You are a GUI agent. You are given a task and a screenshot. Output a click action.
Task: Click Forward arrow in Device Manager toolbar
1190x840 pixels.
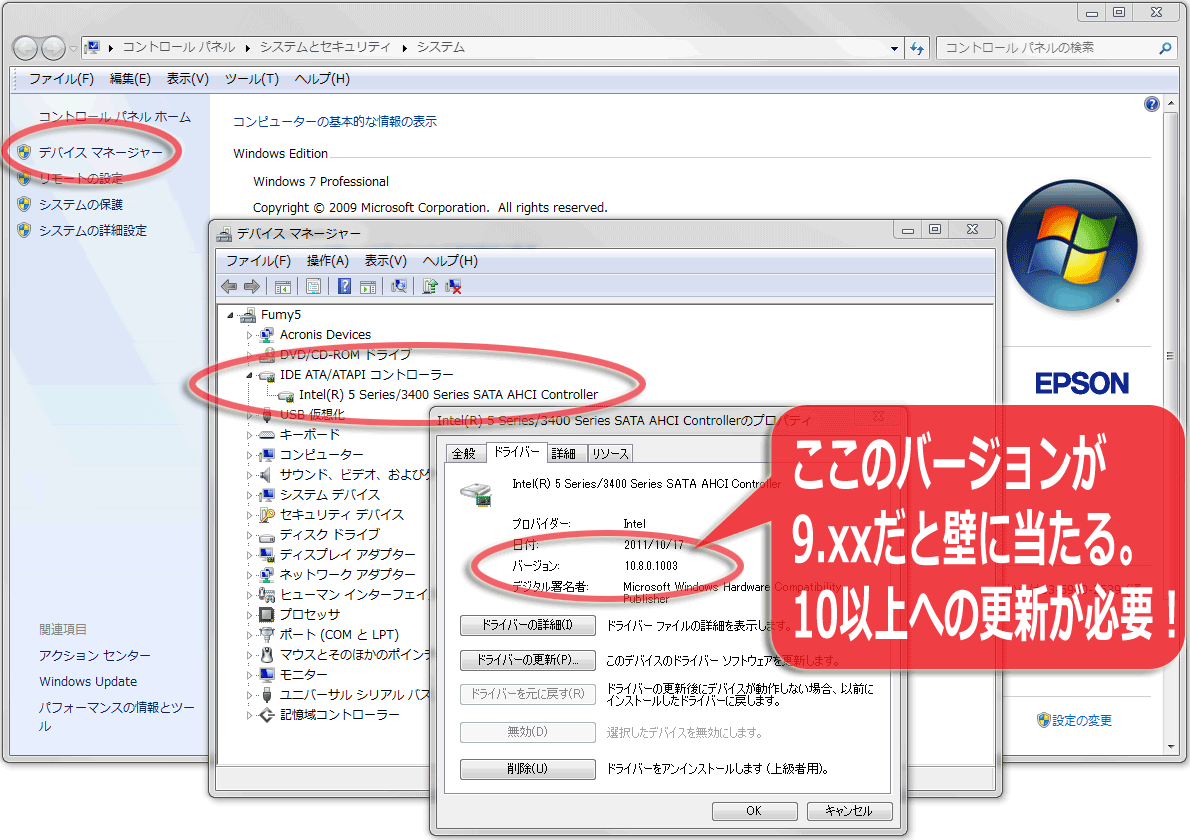[252, 286]
